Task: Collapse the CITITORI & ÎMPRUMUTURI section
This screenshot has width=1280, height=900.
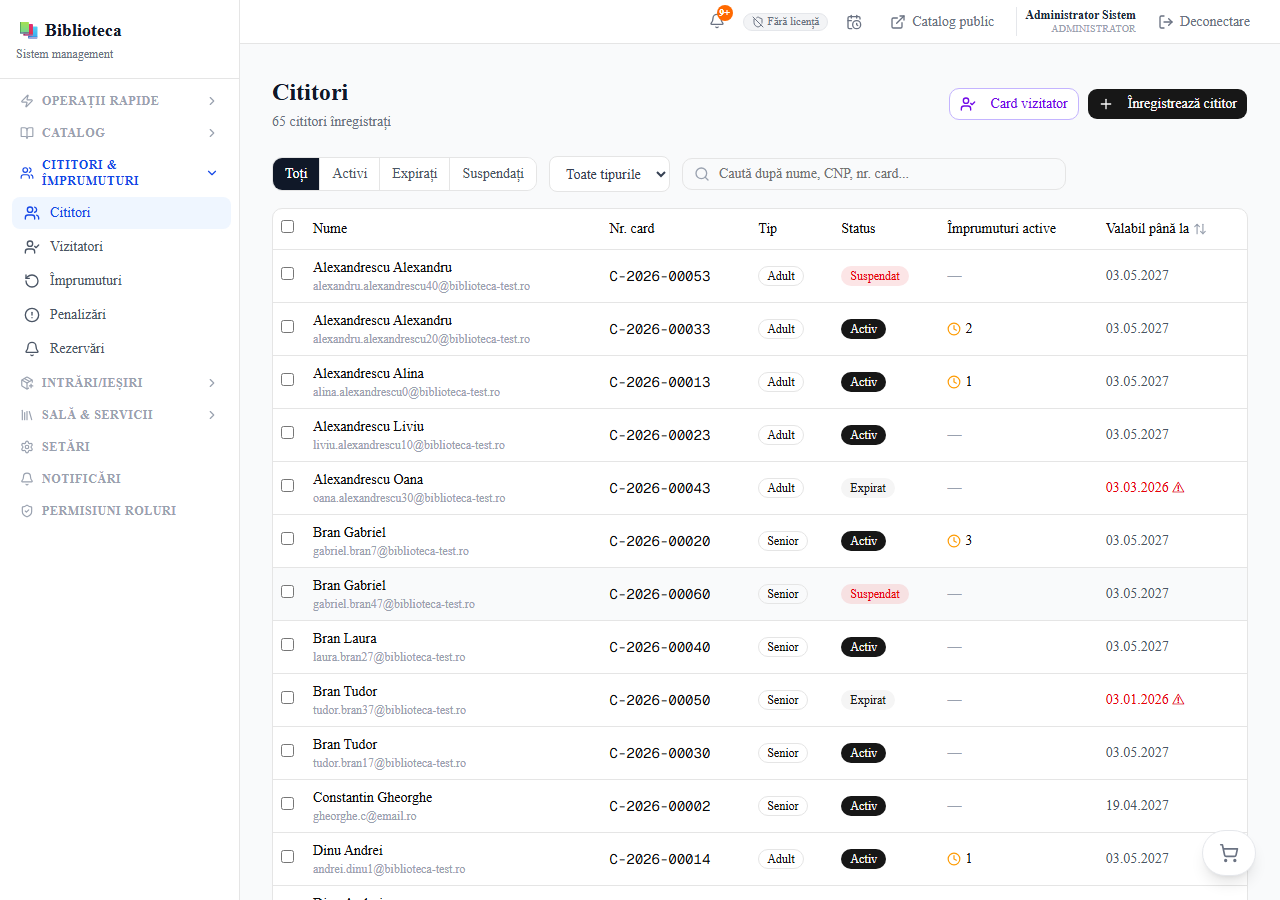Action: pos(119,173)
